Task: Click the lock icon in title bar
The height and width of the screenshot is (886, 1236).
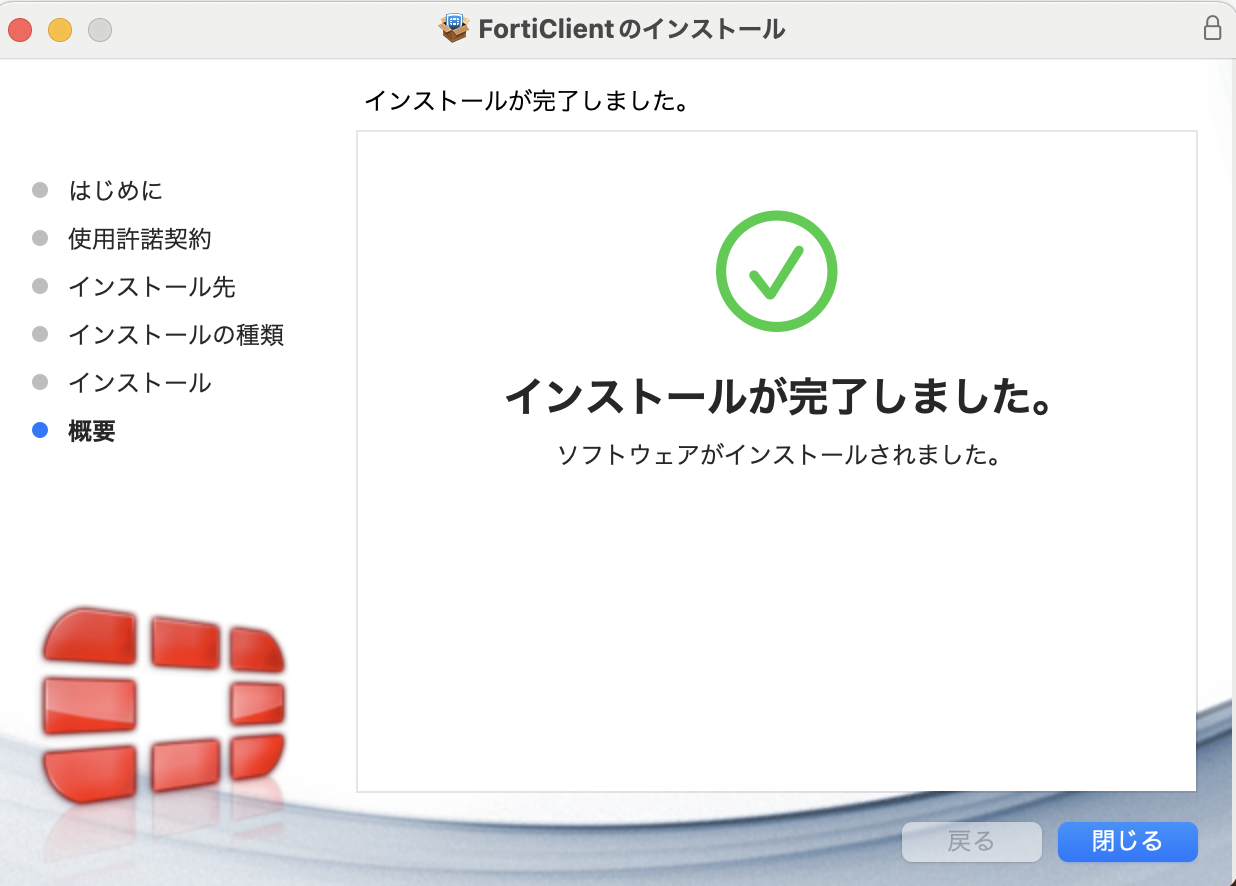Action: 1212,29
